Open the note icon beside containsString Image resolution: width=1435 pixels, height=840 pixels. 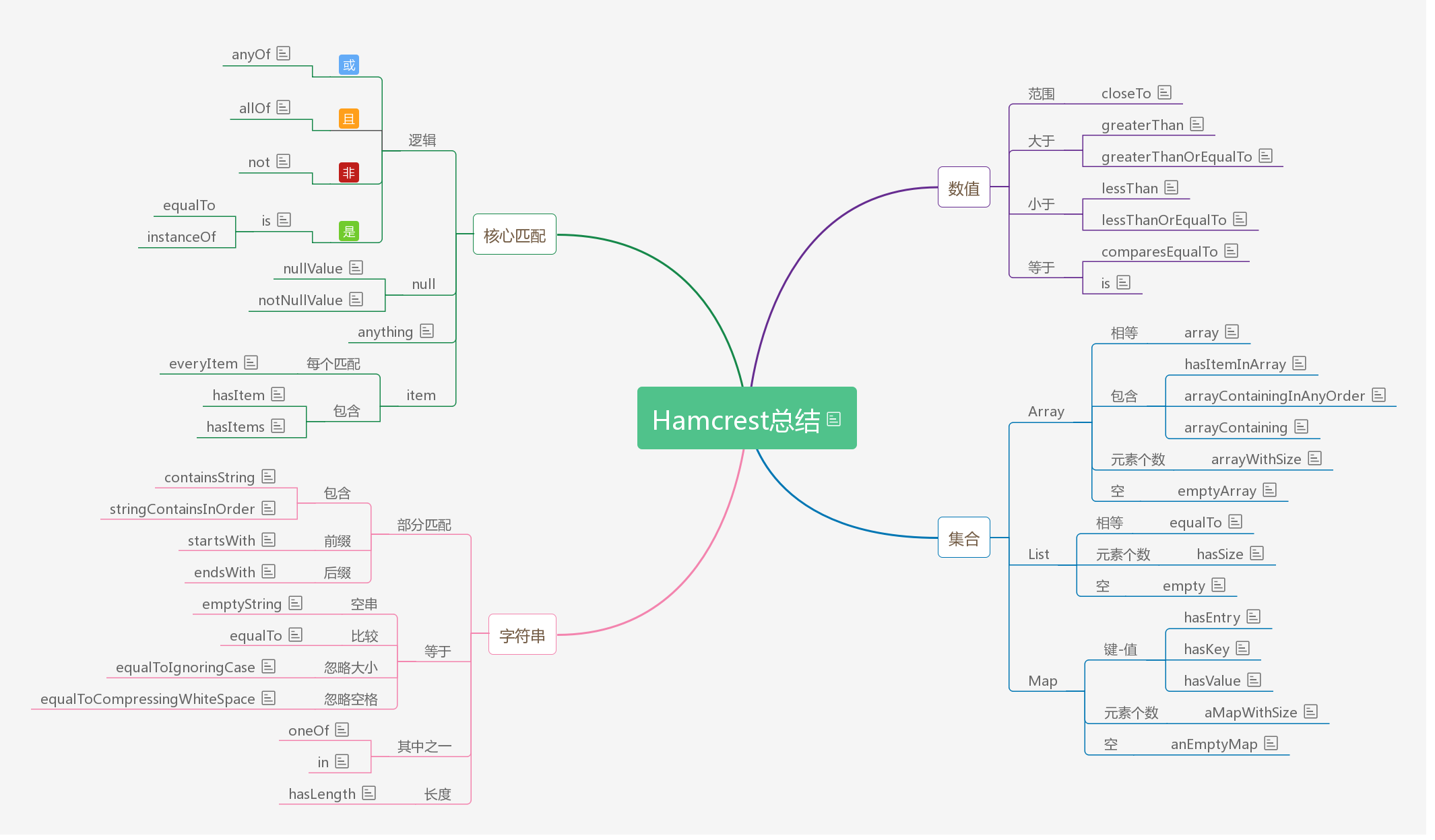coord(269,476)
